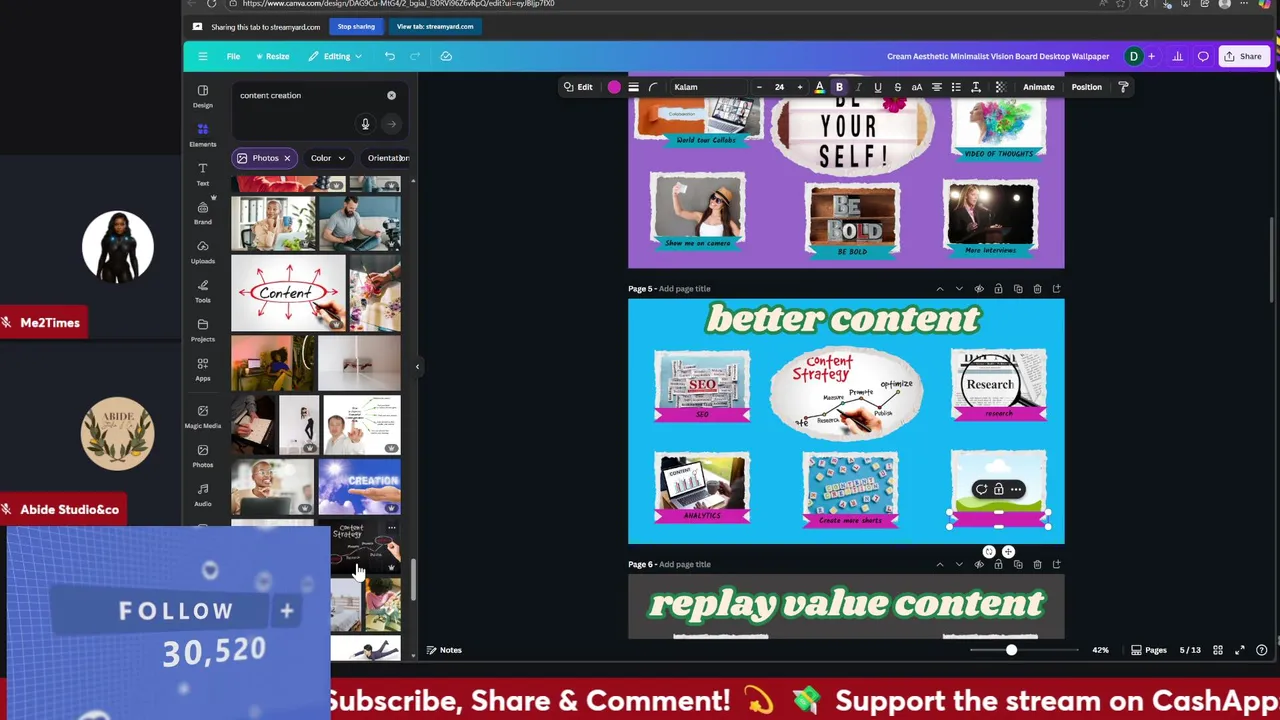Open the Elements panel in sidebar
This screenshot has height=720, width=1280.
[x=203, y=135]
